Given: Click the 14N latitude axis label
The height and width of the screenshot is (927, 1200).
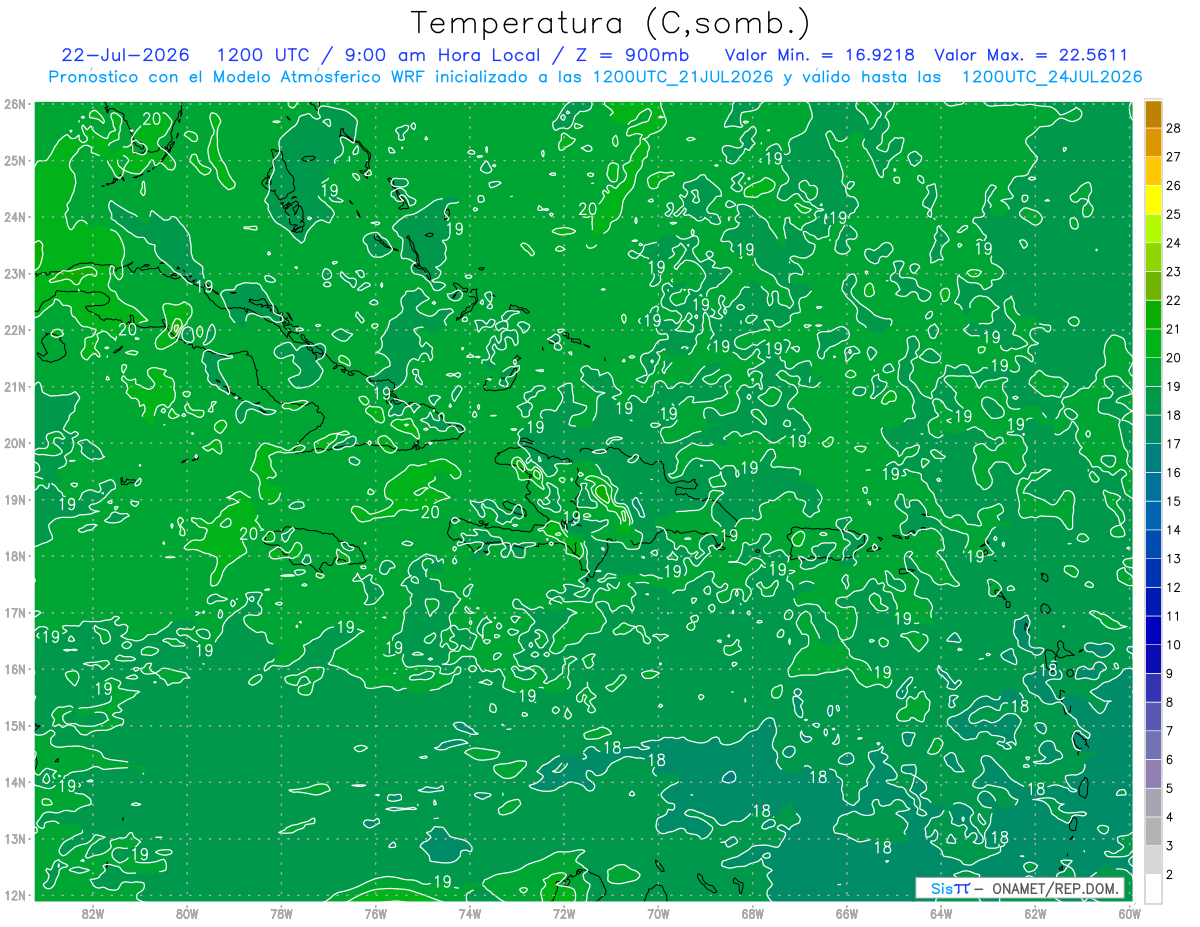Looking at the screenshot, I should (14, 782).
